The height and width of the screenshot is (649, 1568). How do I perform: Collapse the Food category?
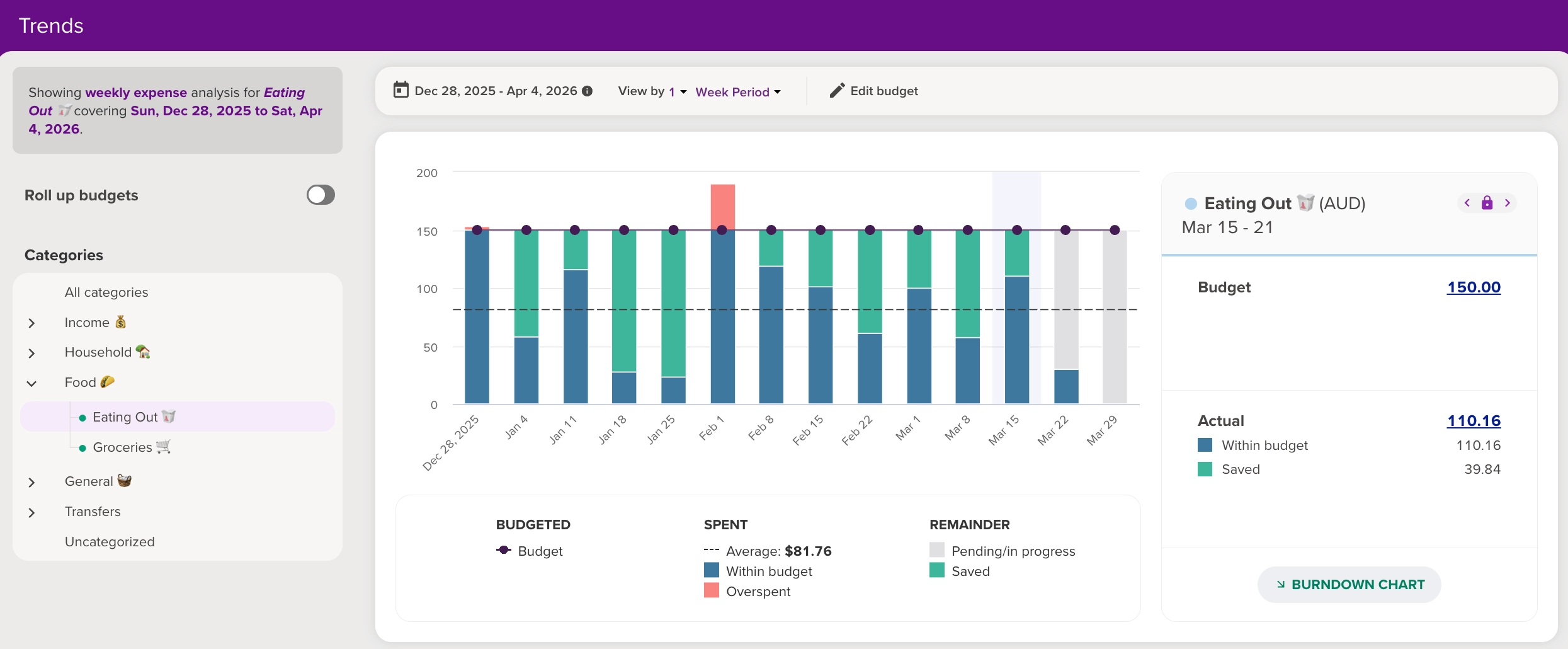pyautogui.click(x=31, y=383)
